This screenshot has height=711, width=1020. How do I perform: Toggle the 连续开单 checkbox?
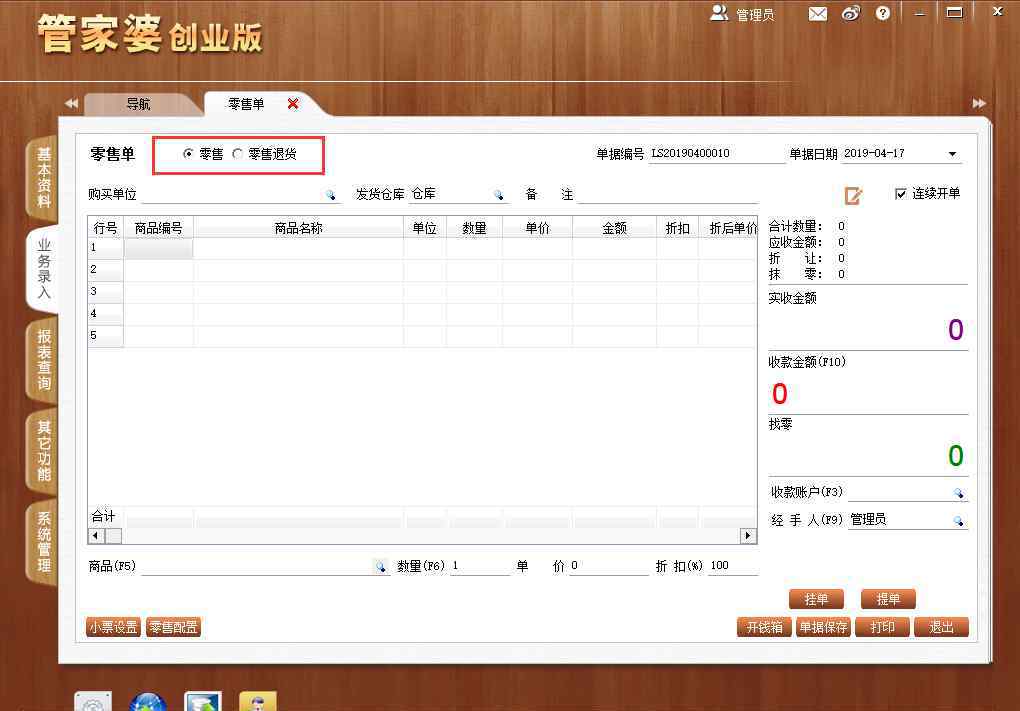(x=900, y=194)
